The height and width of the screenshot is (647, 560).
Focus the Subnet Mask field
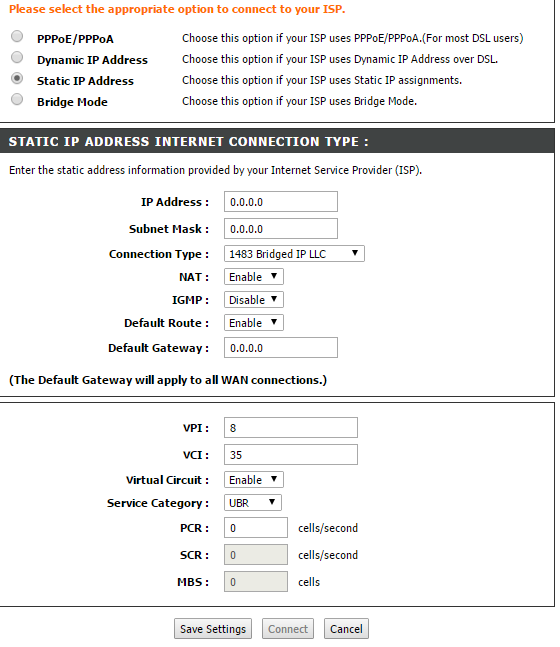tap(281, 229)
